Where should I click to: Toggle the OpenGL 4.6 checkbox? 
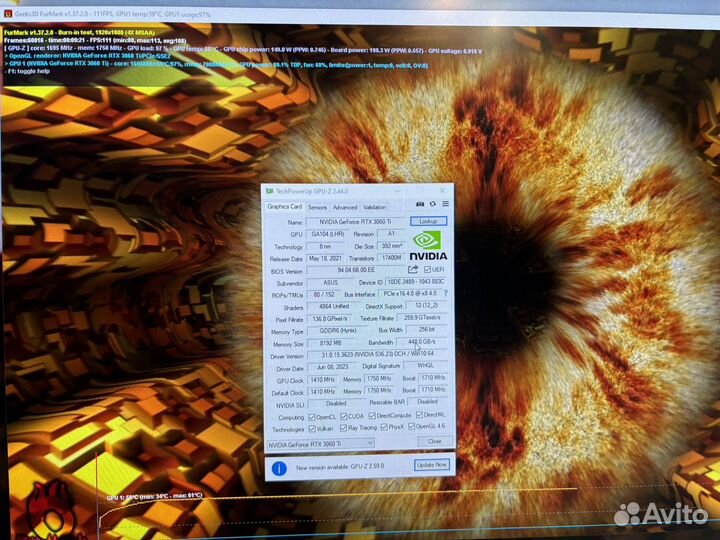point(411,426)
